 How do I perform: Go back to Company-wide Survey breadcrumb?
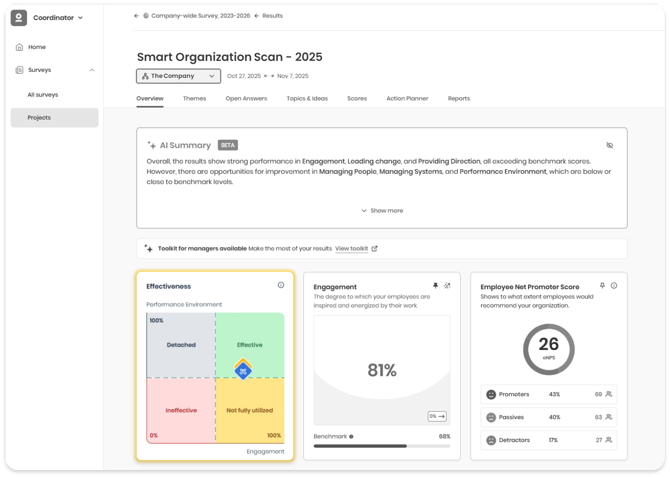[x=199, y=17]
